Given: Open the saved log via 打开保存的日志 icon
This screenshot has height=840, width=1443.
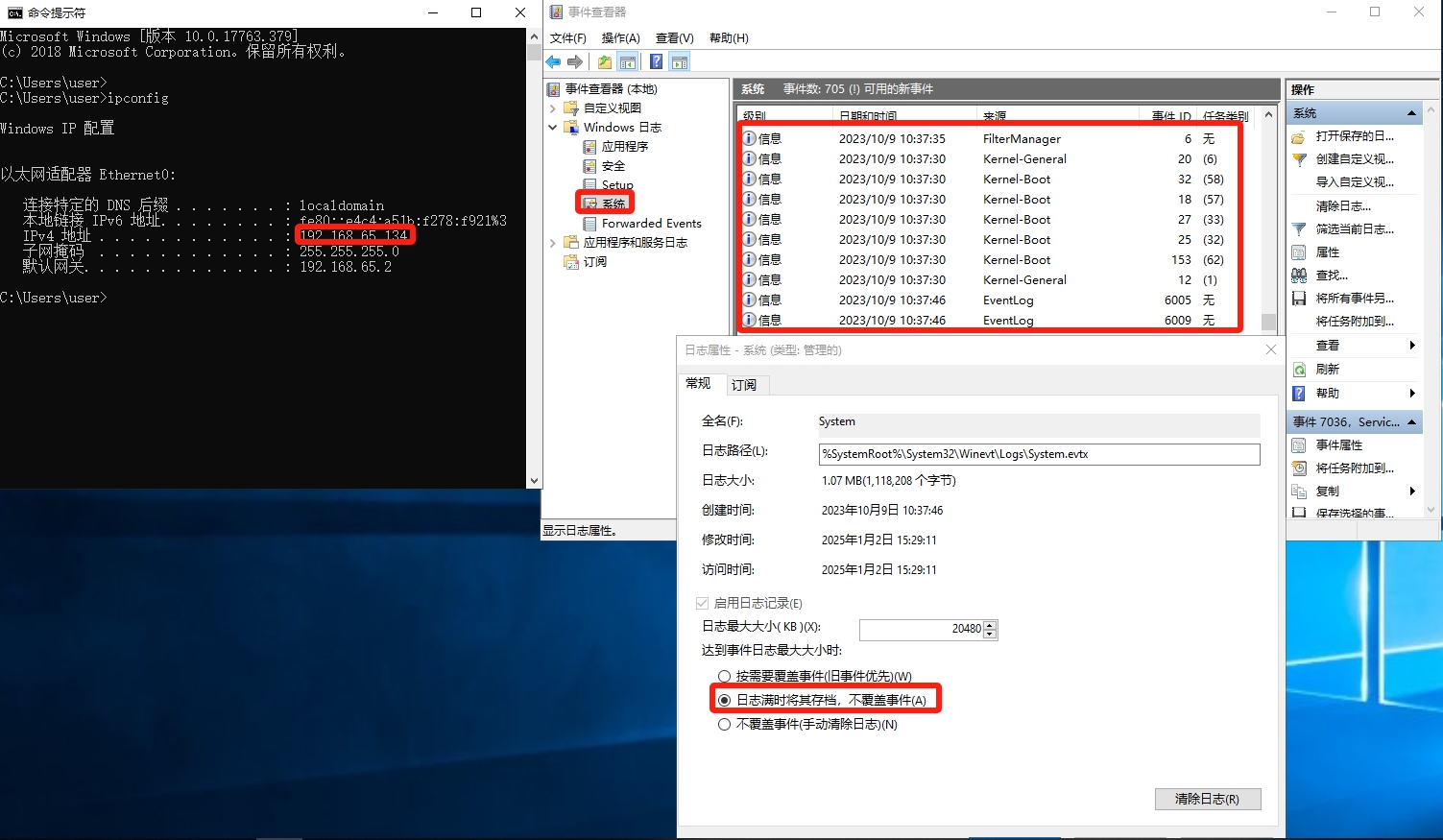Looking at the screenshot, I should point(1298,135).
